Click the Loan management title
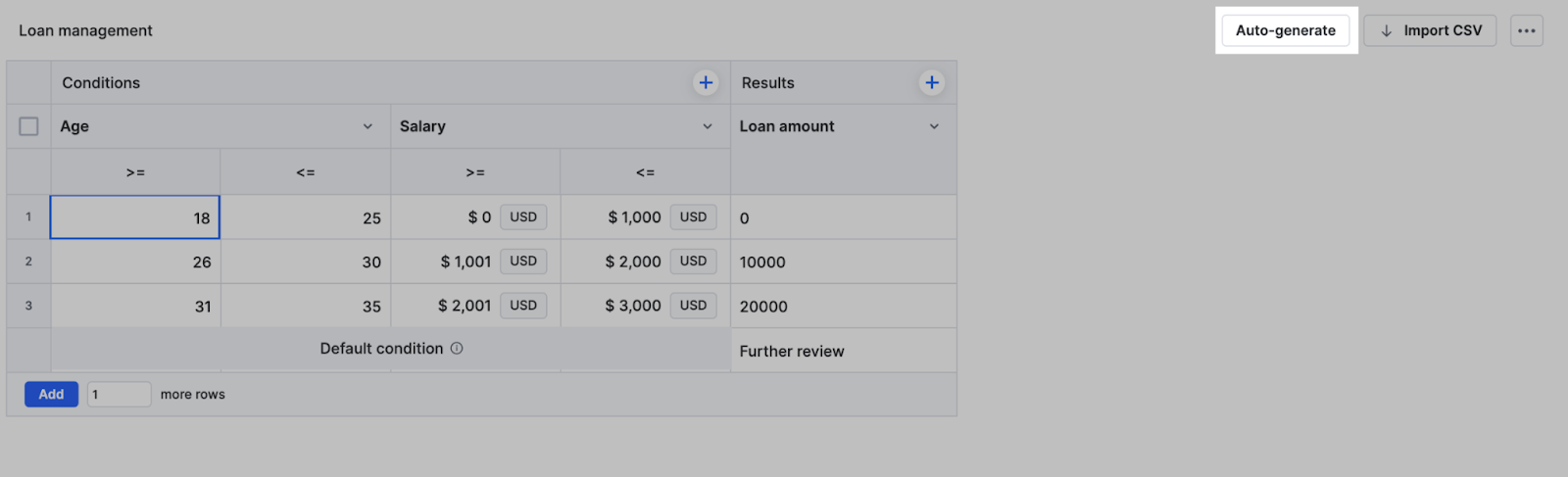 point(85,30)
